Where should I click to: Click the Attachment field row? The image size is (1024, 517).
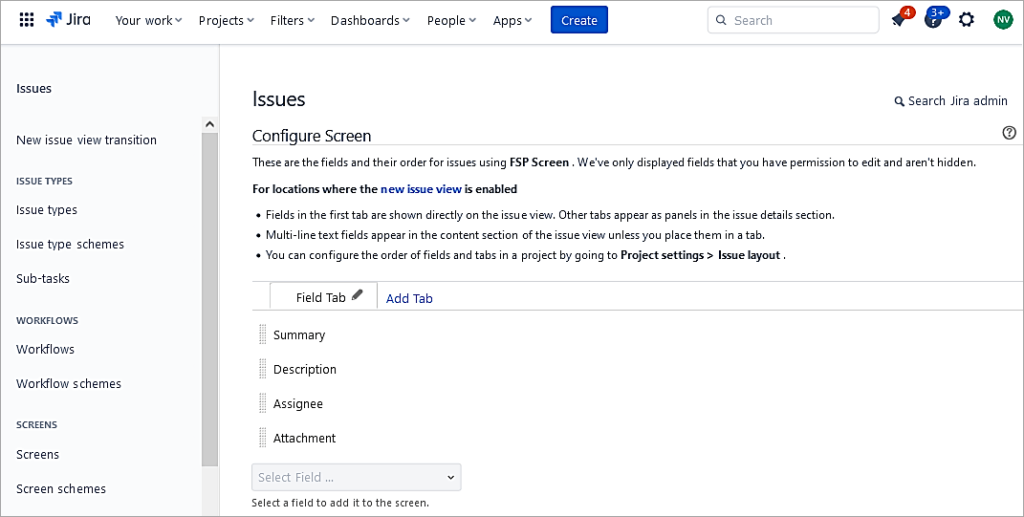(304, 438)
